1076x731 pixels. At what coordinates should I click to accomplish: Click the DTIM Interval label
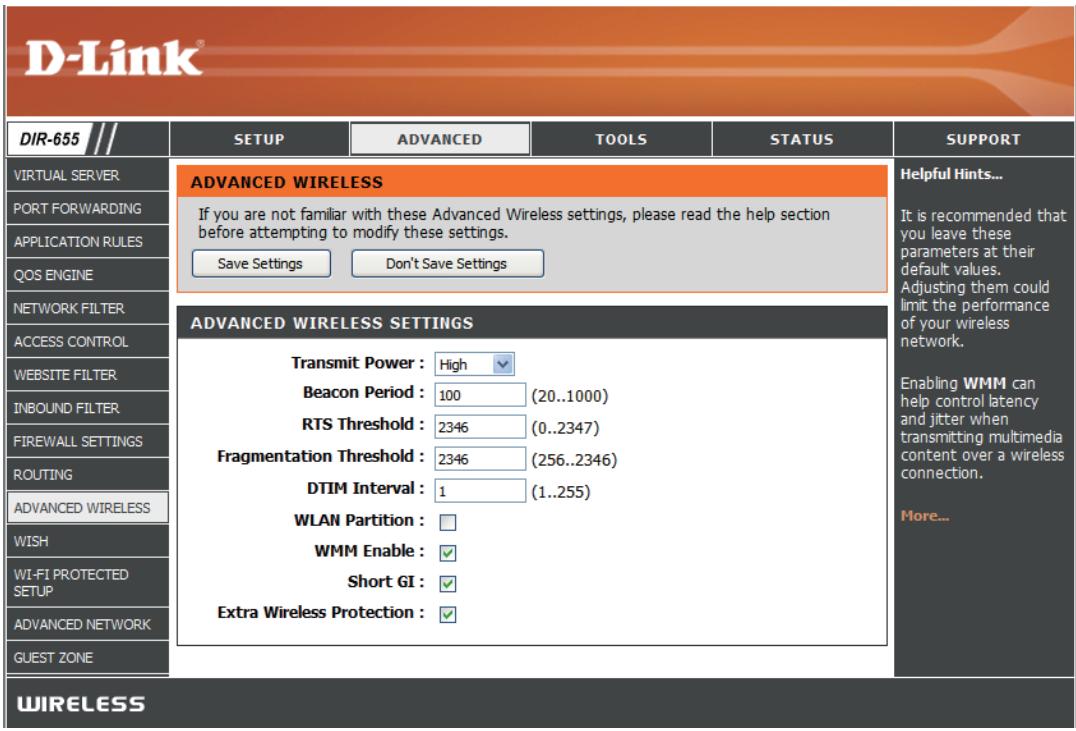[x=365, y=488]
